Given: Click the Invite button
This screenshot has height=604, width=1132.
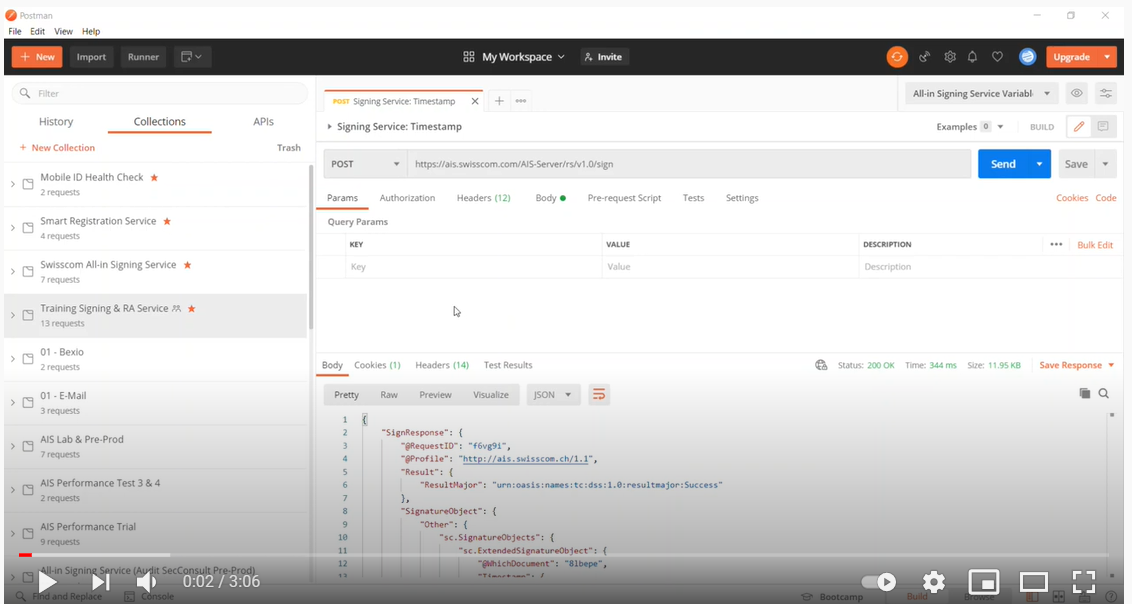Looking at the screenshot, I should click(604, 57).
